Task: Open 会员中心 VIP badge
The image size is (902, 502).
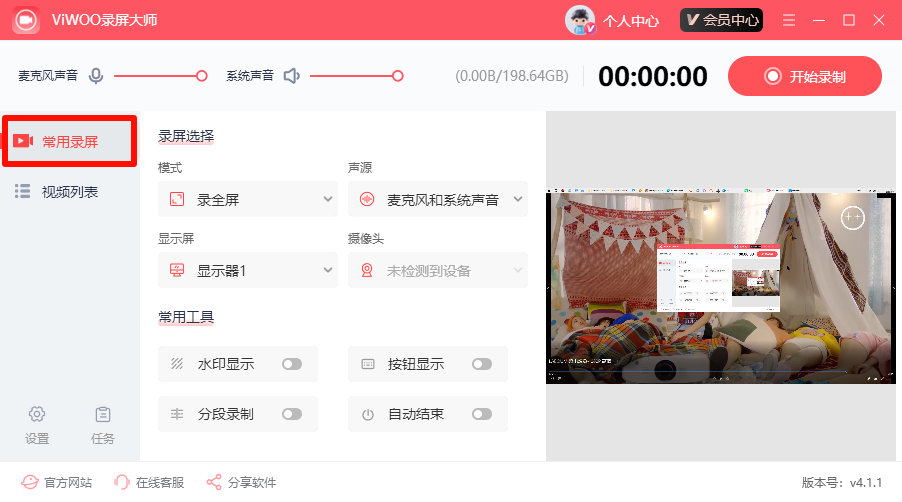Action: click(721, 20)
